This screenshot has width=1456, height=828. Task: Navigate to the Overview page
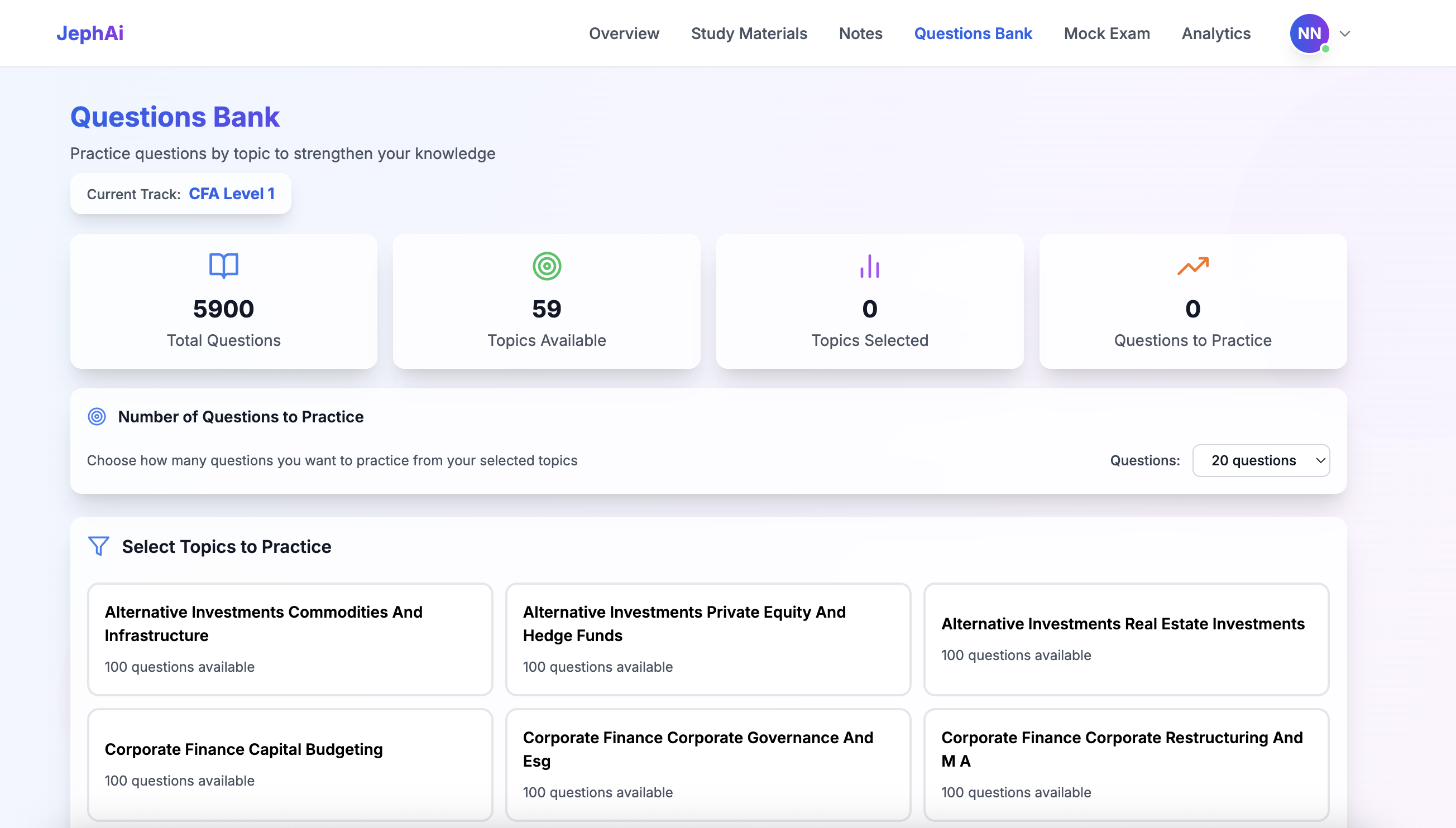point(624,33)
